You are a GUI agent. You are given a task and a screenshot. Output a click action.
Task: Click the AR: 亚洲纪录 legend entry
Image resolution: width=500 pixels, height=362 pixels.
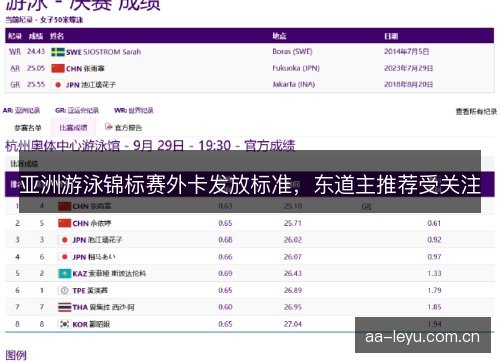click(21, 110)
